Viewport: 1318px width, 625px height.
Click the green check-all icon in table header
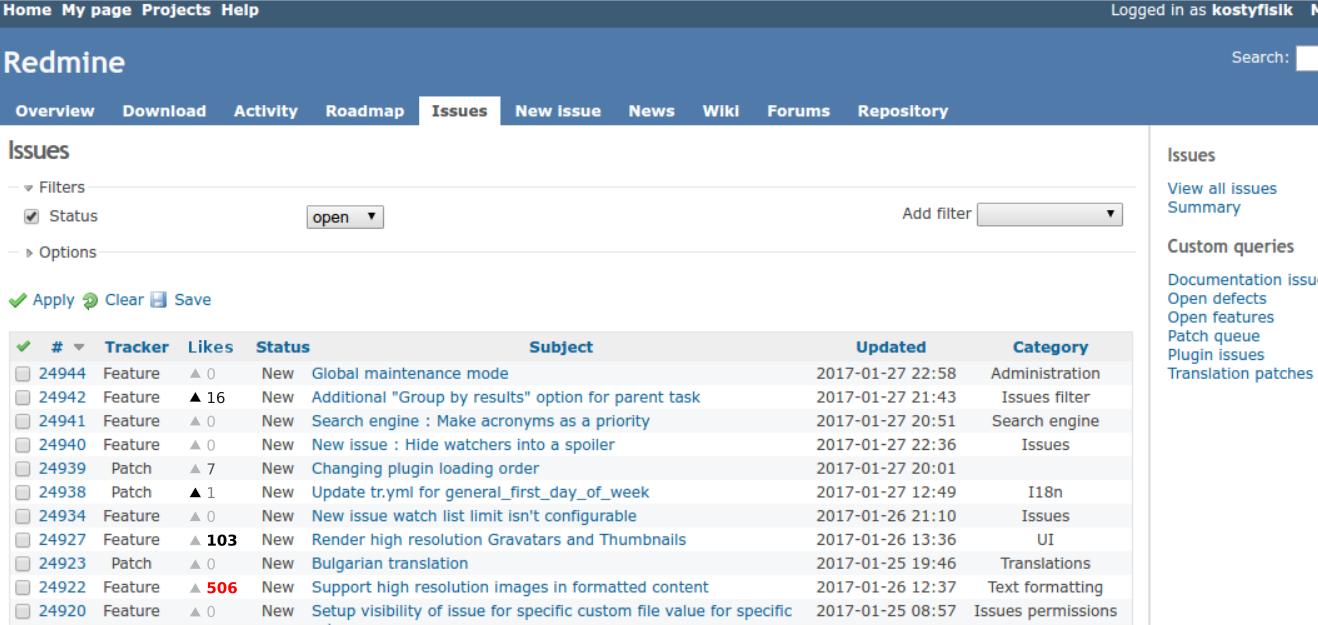pyautogui.click(x=23, y=347)
